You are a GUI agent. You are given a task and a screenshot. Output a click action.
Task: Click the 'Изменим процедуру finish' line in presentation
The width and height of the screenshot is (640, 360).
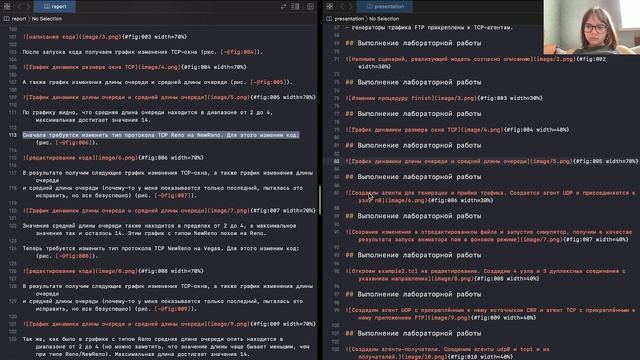pos(444,98)
